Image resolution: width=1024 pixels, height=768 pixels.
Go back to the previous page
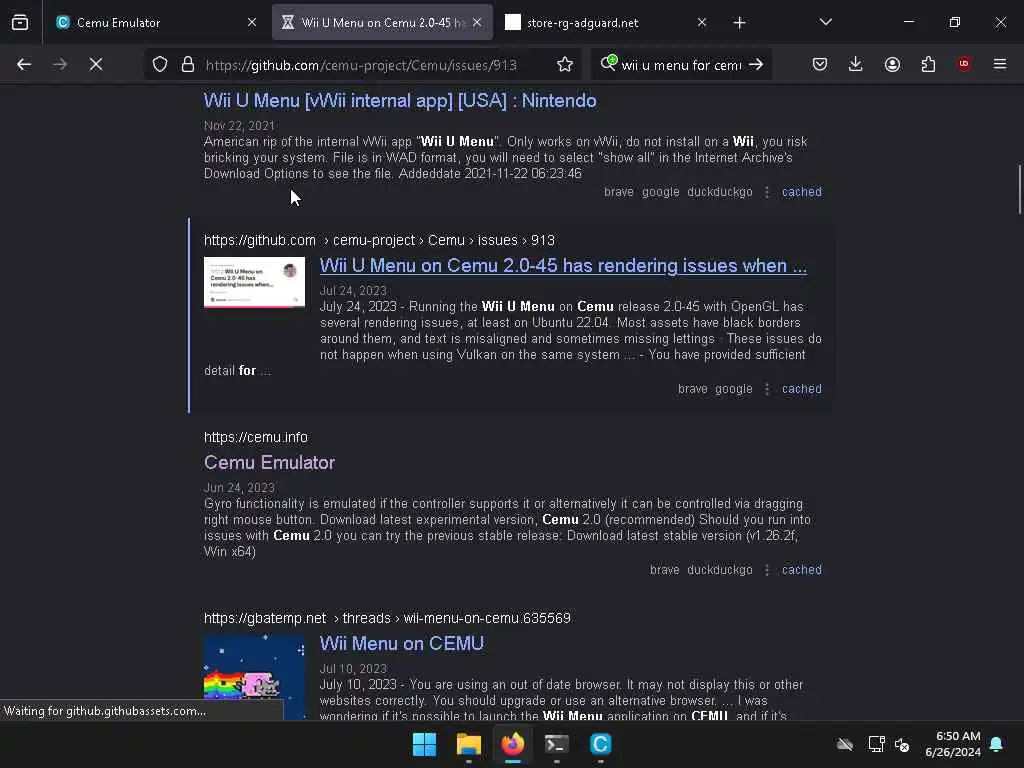tap(24, 64)
